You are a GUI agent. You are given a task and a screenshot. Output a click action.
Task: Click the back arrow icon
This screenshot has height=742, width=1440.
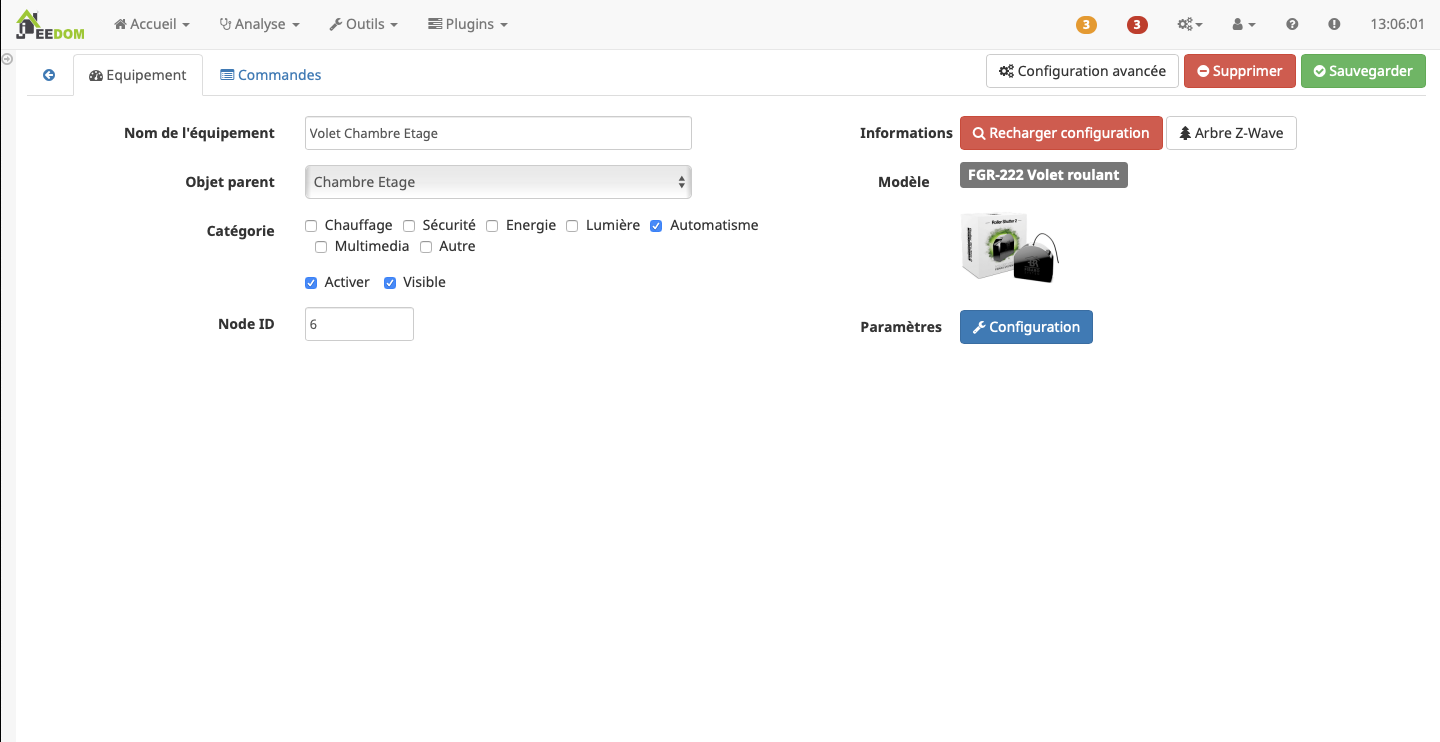point(49,75)
